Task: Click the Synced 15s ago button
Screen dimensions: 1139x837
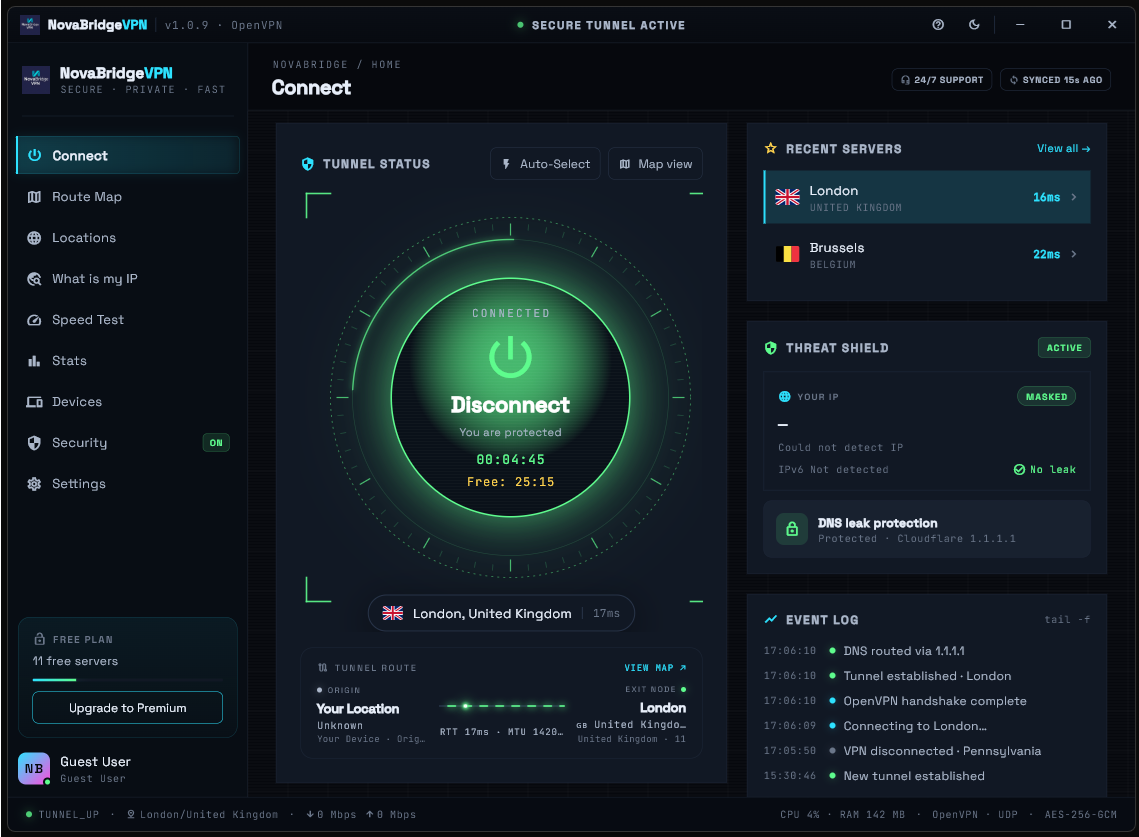Action: click(1055, 80)
